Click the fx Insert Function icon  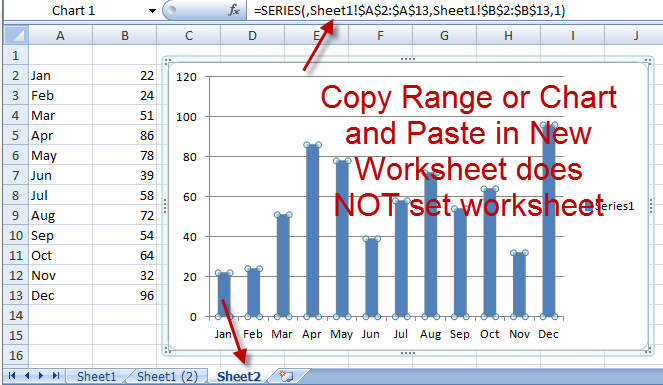234,10
